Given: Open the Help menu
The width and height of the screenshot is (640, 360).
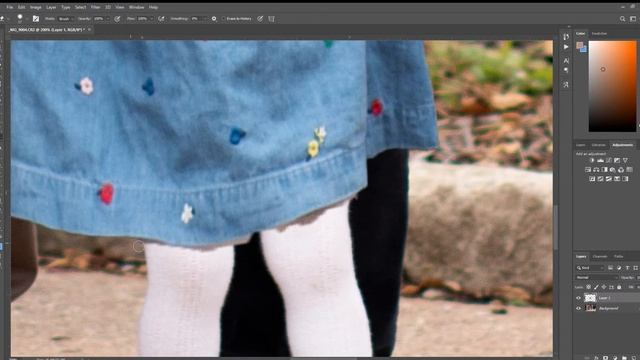Looking at the screenshot, I should pyautogui.click(x=153, y=7).
